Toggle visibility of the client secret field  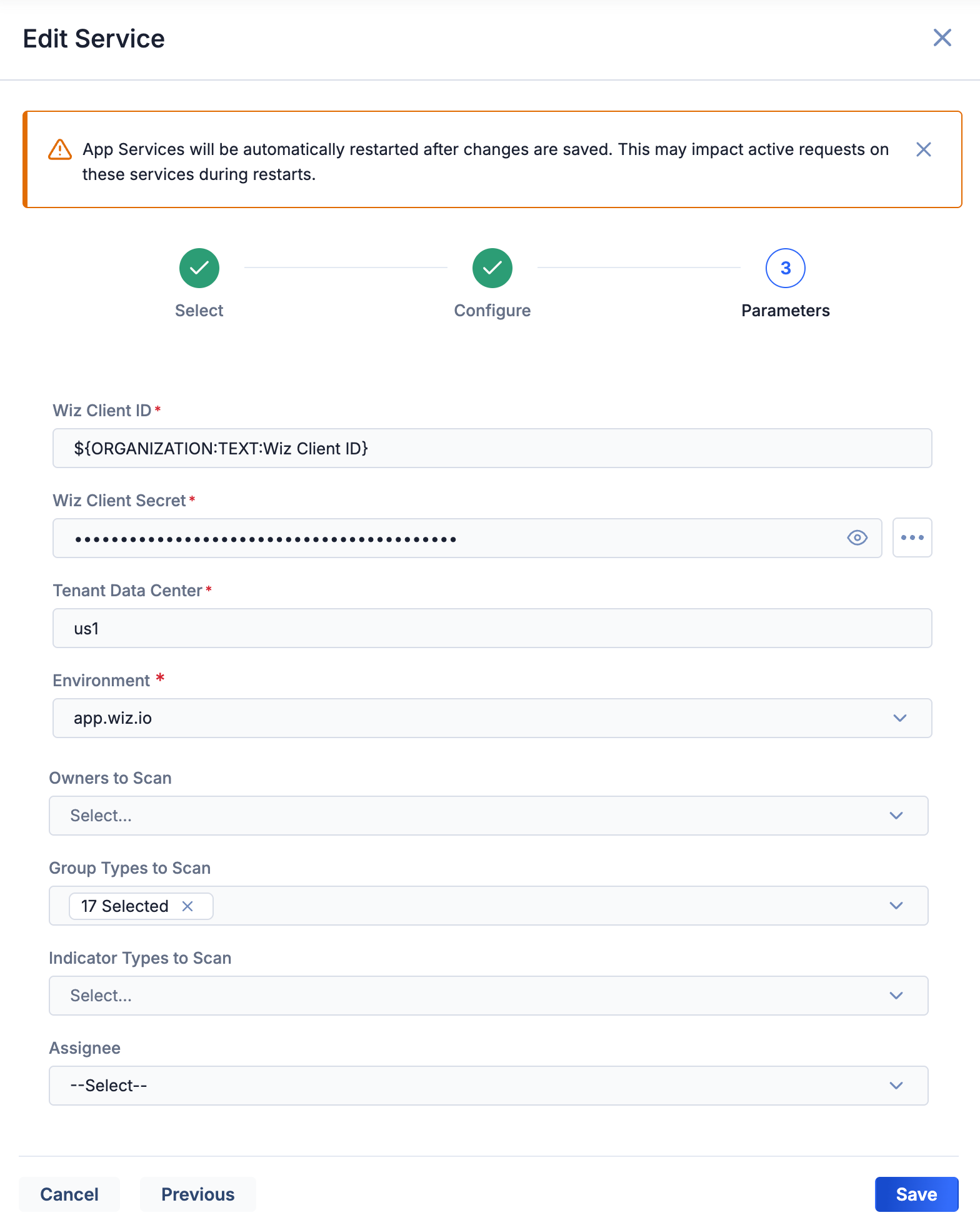857,537
